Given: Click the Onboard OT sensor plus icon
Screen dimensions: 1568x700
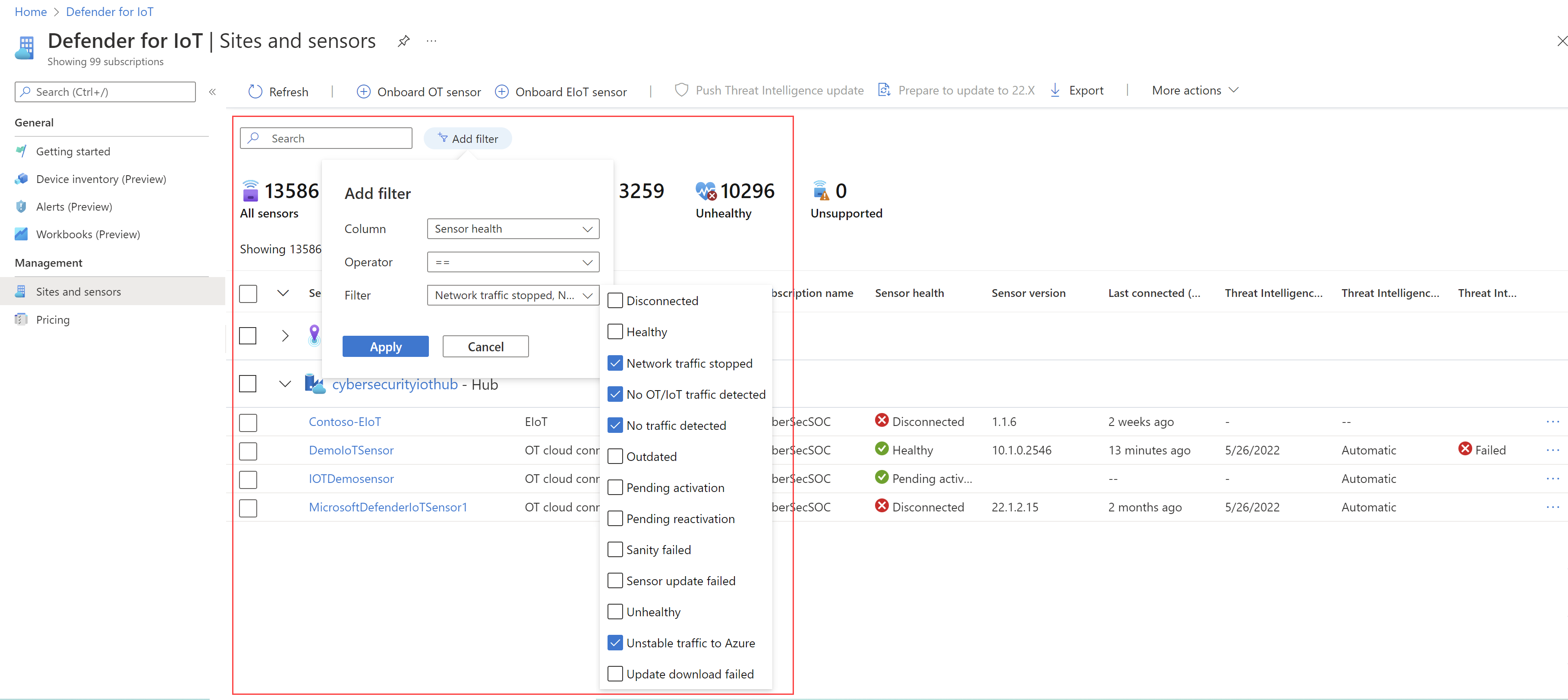Looking at the screenshot, I should click(x=363, y=91).
